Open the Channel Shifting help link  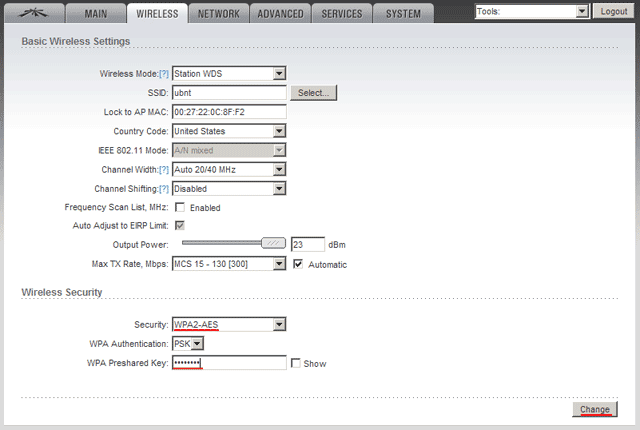coord(164,189)
